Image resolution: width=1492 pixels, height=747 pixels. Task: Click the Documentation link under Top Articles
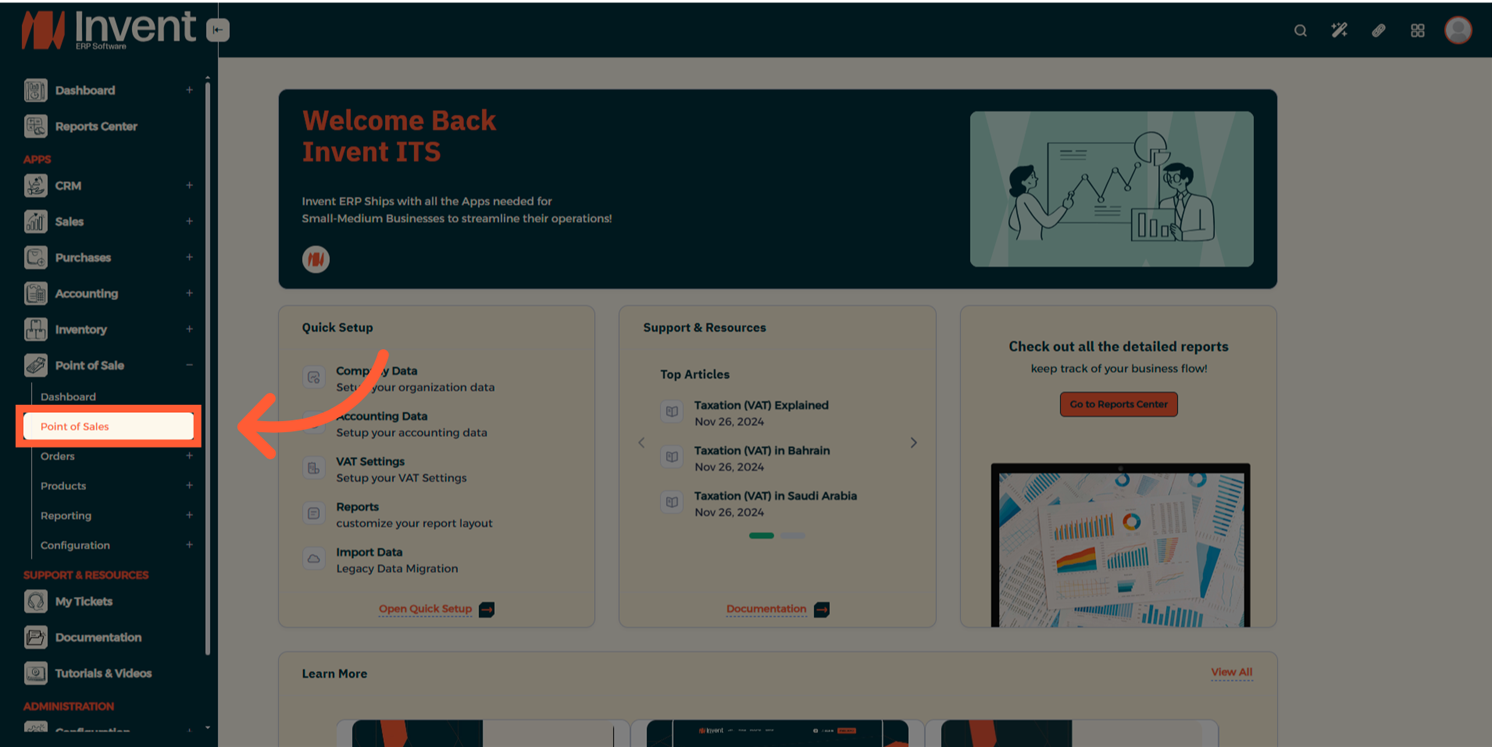tap(766, 609)
